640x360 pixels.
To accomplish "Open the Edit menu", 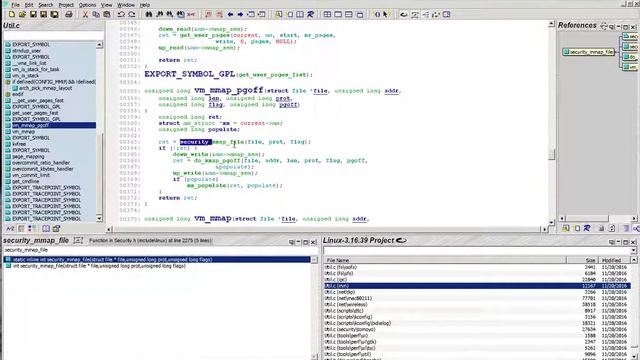I will coord(29,5).
